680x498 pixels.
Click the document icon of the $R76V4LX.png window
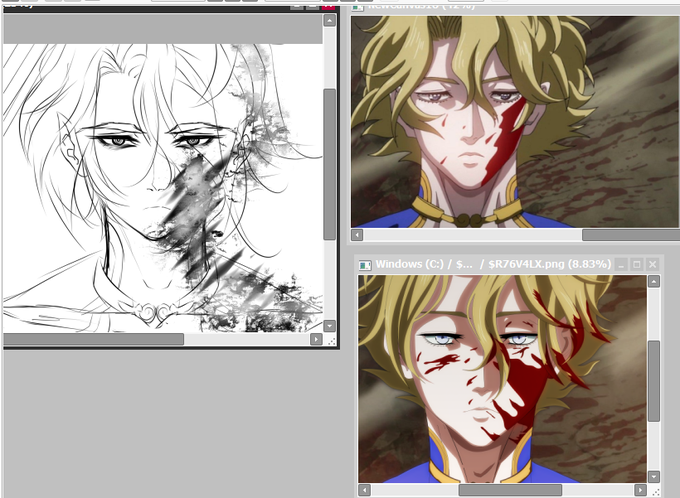(x=365, y=265)
